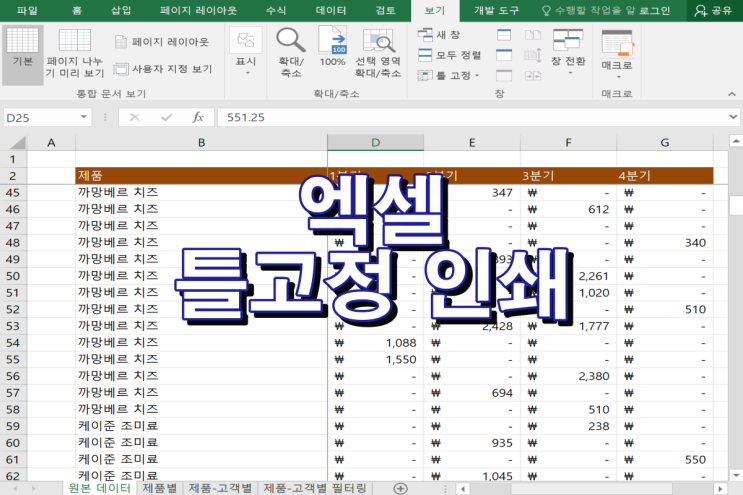The height and width of the screenshot is (495, 743).
Task: Expand the formula bar chevron
Action: (733, 117)
